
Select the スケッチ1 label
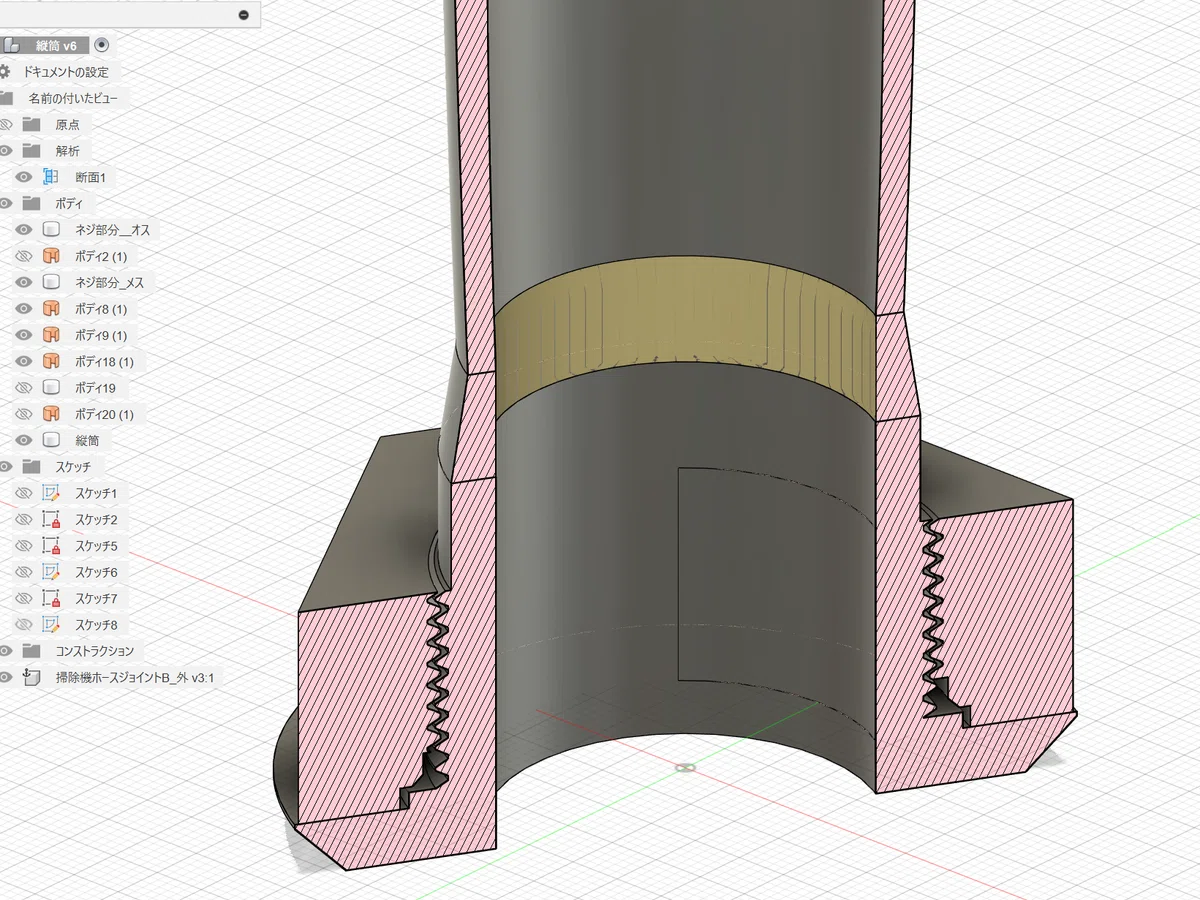point(96,493)
